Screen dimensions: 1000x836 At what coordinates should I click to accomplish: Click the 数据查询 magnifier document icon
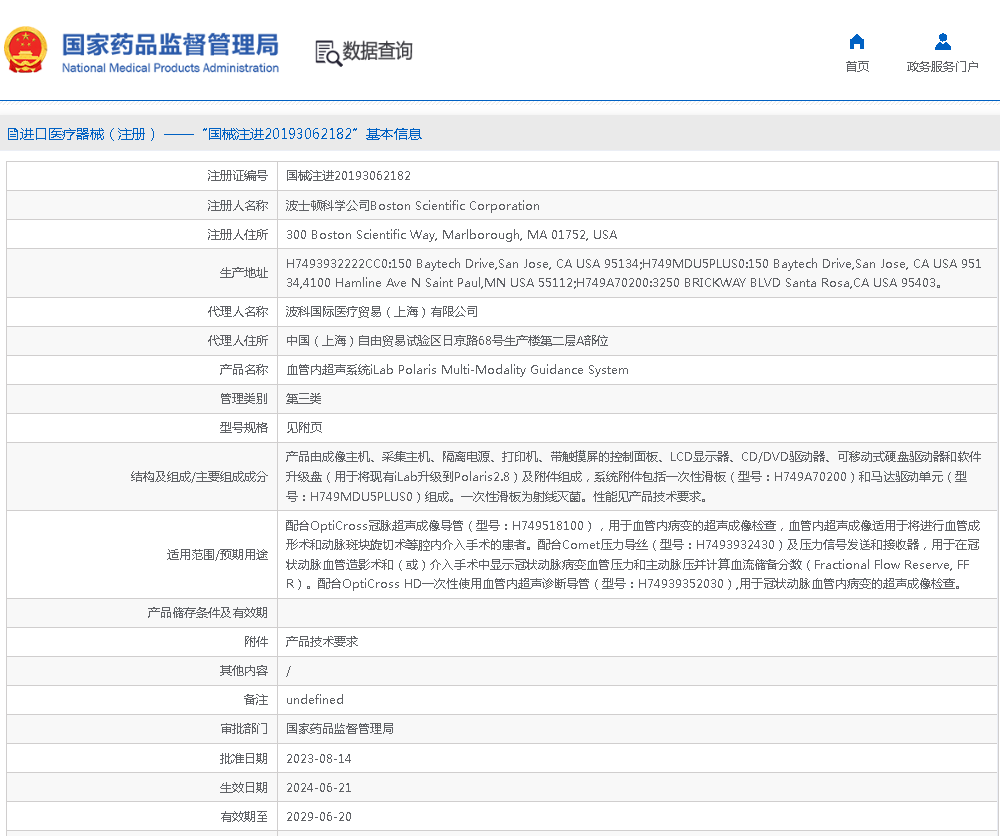pos(328,53)
